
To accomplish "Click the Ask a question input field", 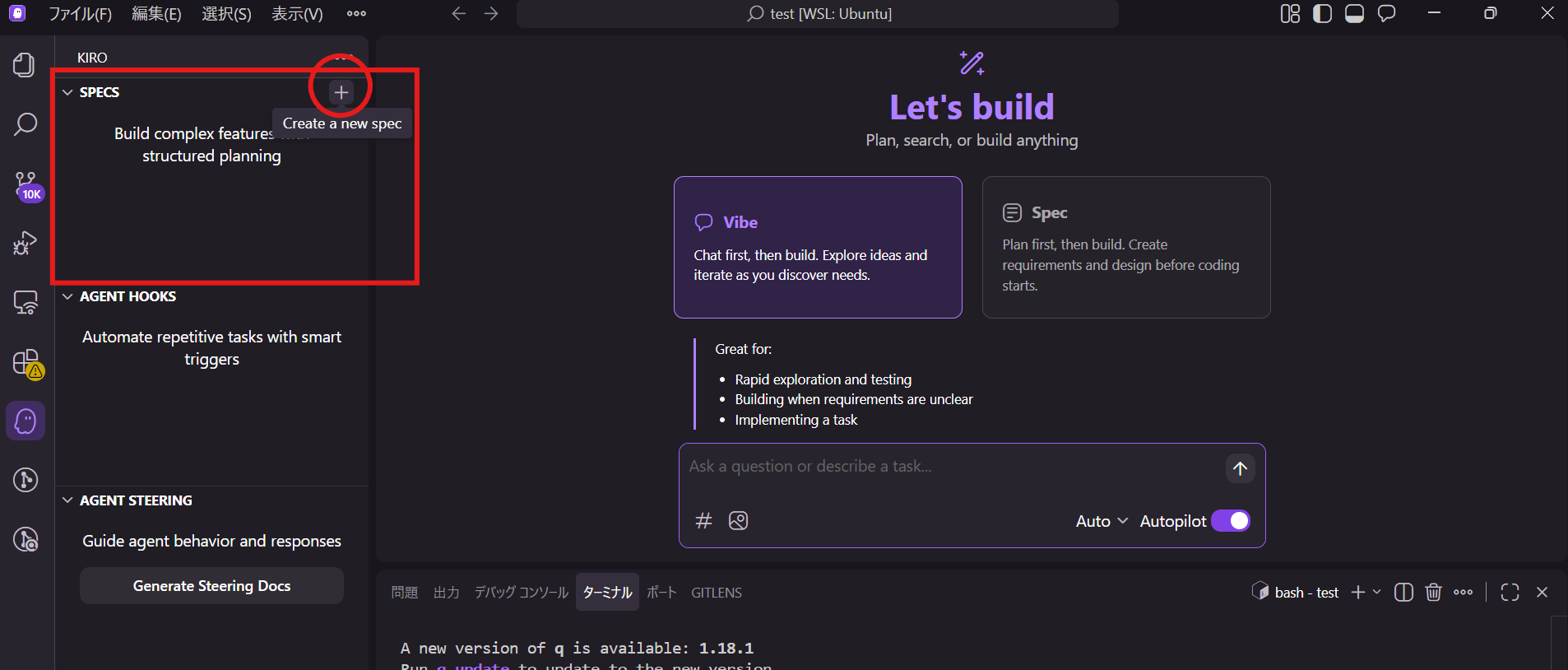I will point(946,467).
